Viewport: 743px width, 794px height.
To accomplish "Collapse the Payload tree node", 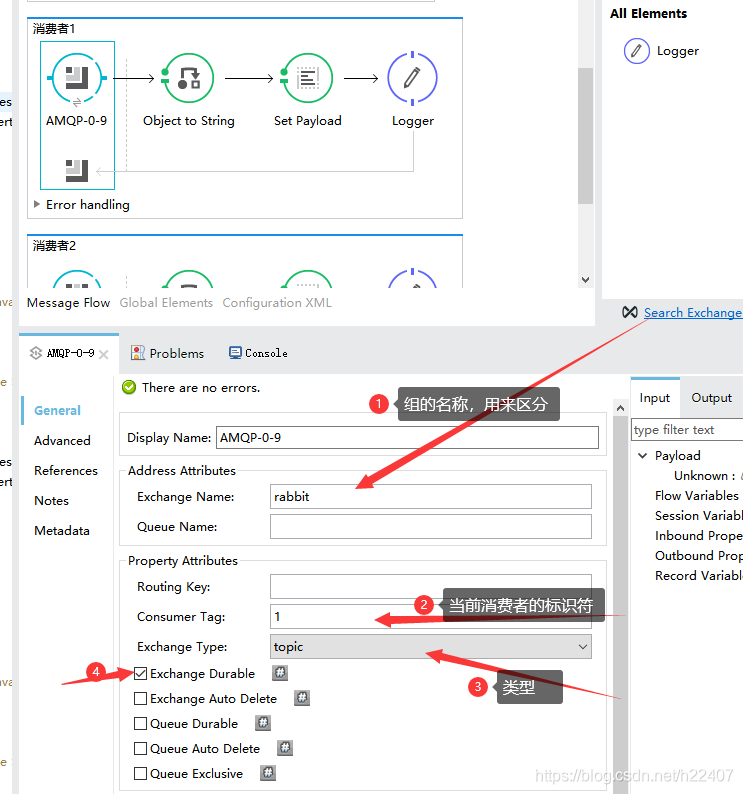I will [x=643, y=455].
